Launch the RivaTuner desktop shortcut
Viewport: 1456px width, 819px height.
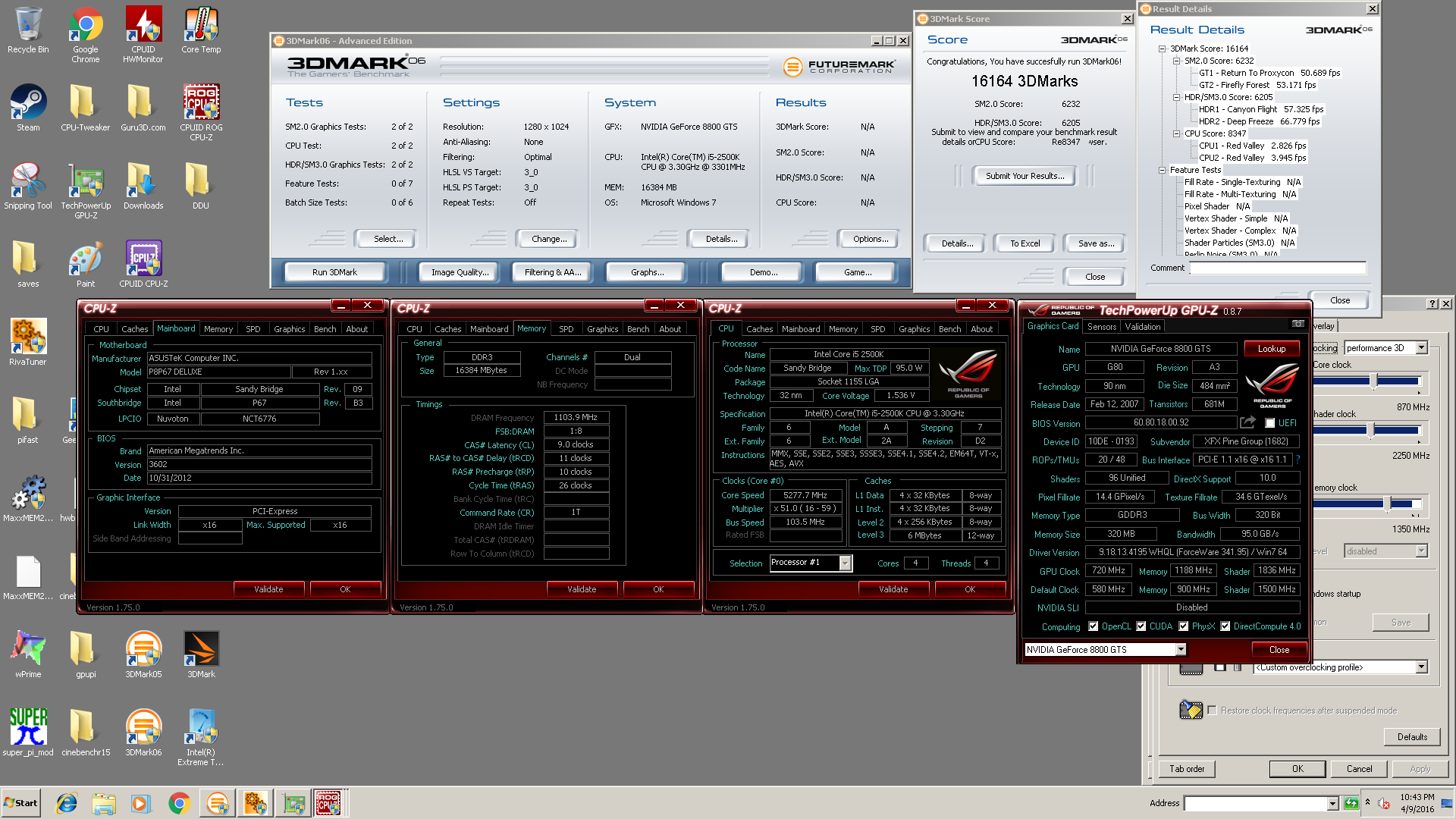28,342
